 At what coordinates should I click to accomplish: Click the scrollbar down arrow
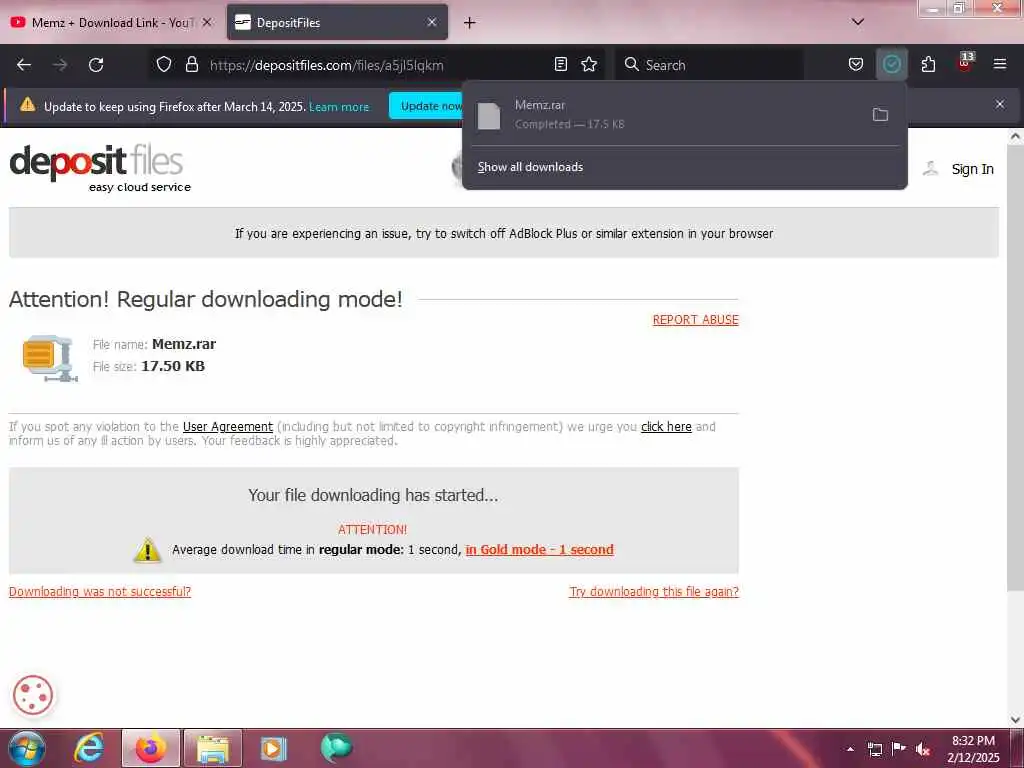1015,719
